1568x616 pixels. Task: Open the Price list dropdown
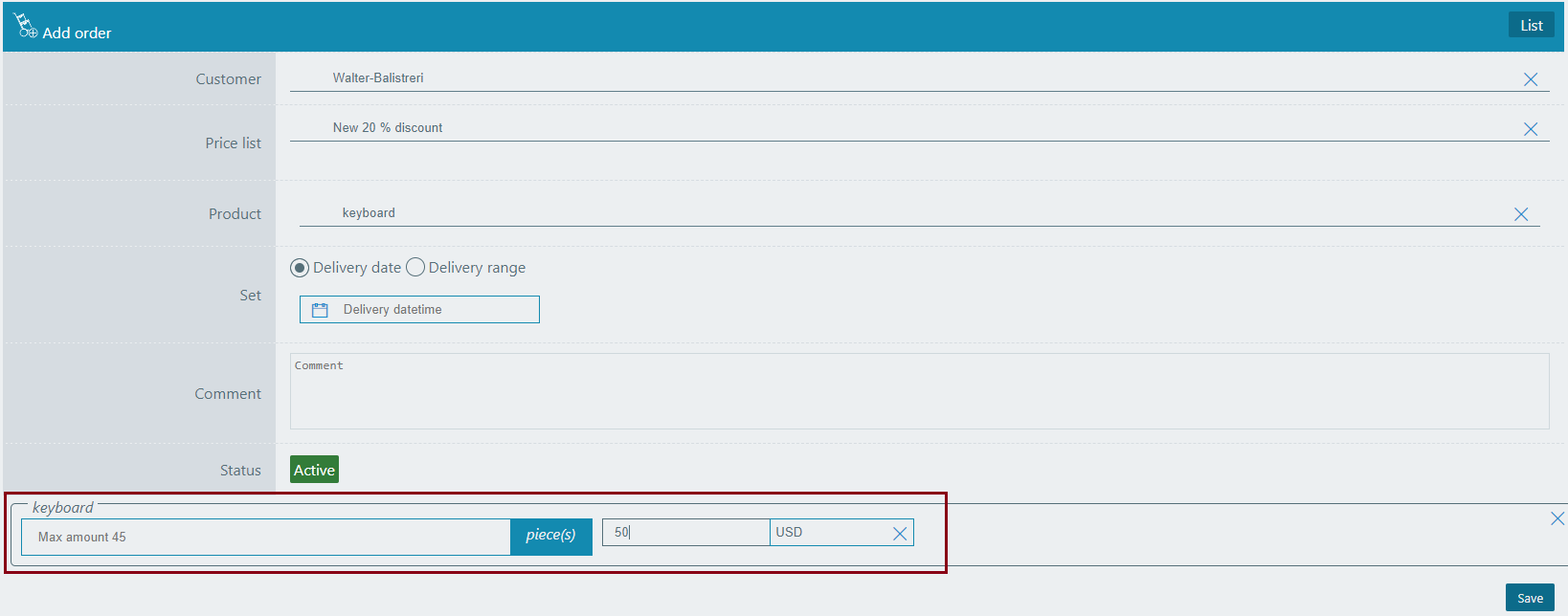(900, 128)
